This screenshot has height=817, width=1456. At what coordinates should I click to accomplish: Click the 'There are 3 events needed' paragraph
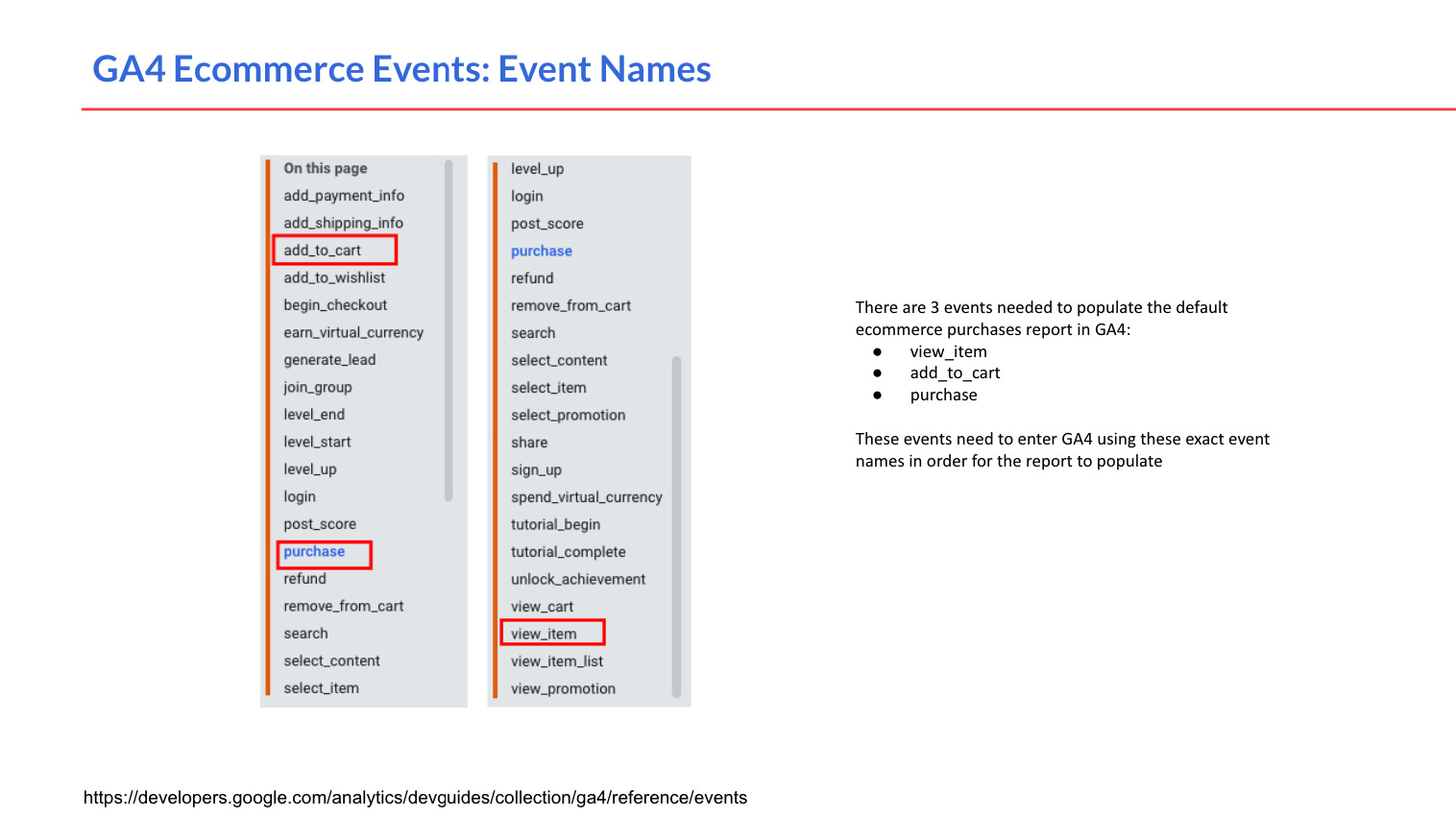pos(1041,318)
